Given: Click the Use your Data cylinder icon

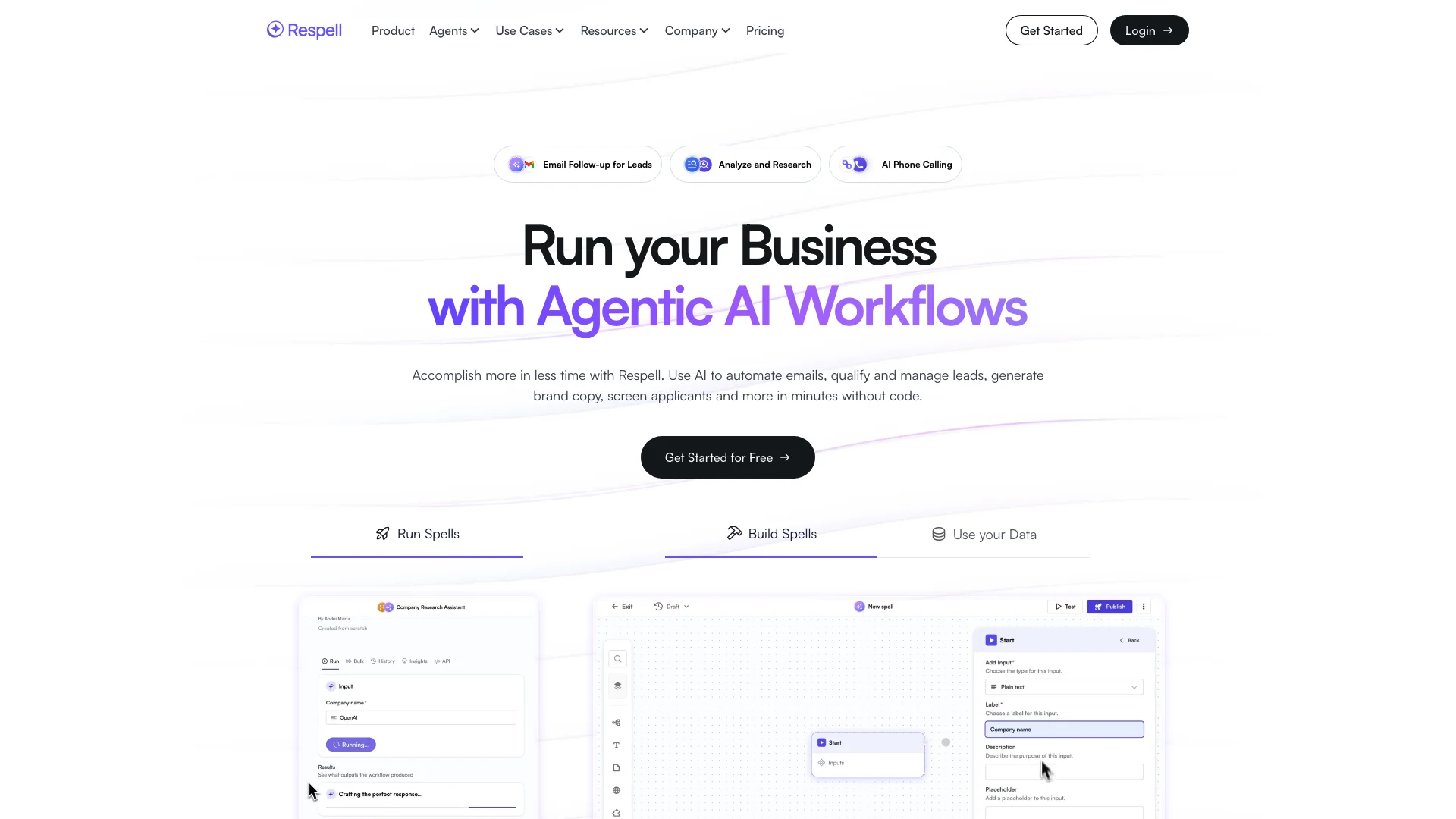Looking at the screenshot, I should (x=938, y=533).
